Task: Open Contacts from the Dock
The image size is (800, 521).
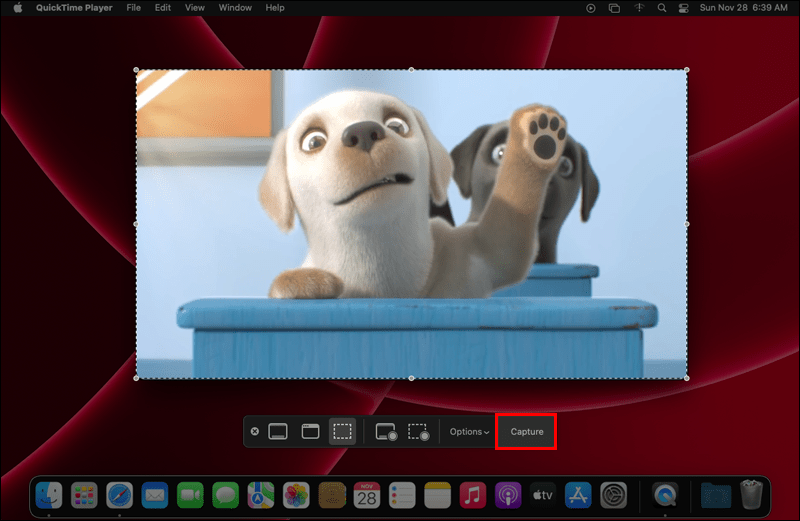Action: point(332,495)
